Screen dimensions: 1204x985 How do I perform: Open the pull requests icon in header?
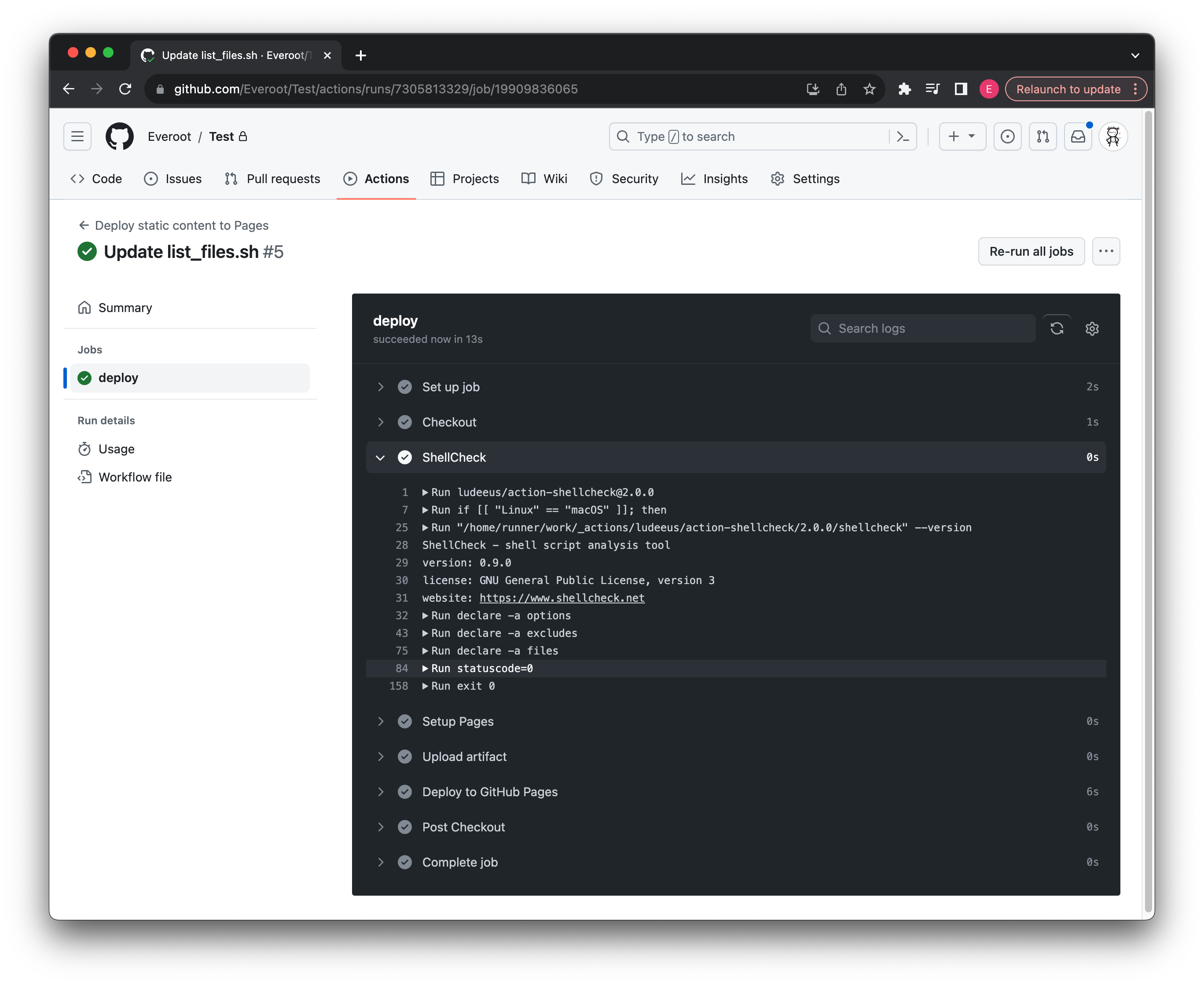tap(1042, 136)
